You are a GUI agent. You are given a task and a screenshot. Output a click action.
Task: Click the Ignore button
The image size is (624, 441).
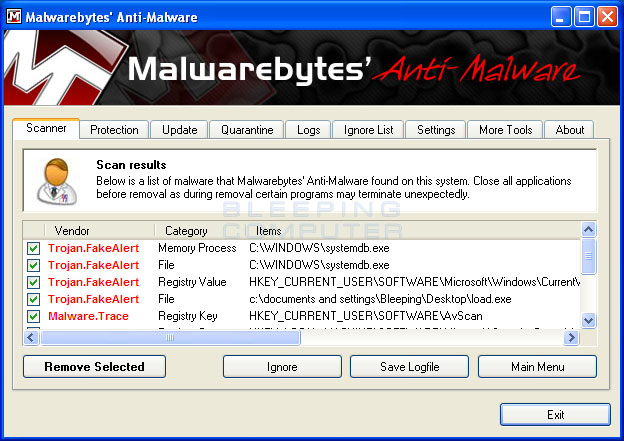(282, 367)
